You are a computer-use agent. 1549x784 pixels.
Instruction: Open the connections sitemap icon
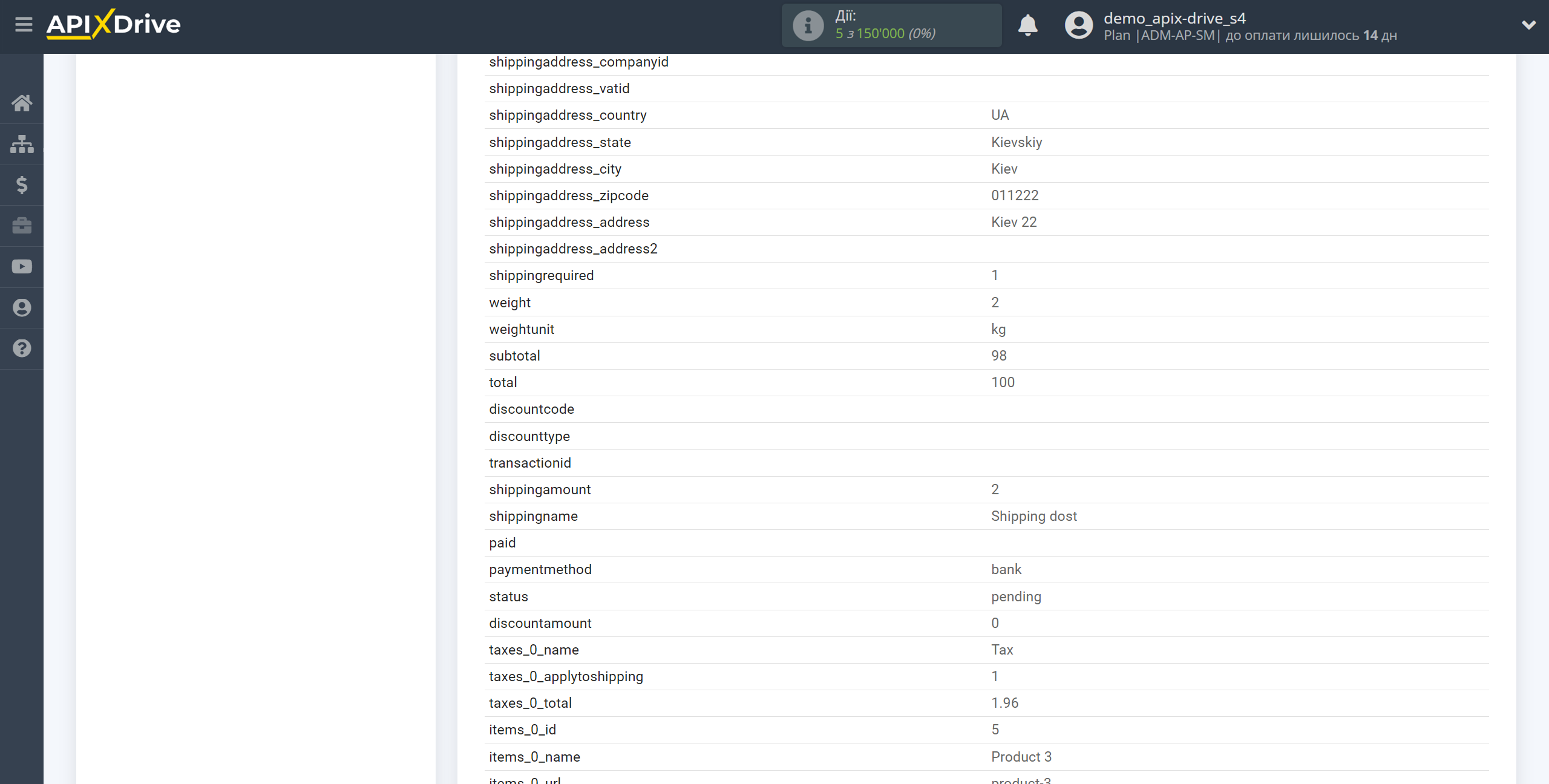22,144
